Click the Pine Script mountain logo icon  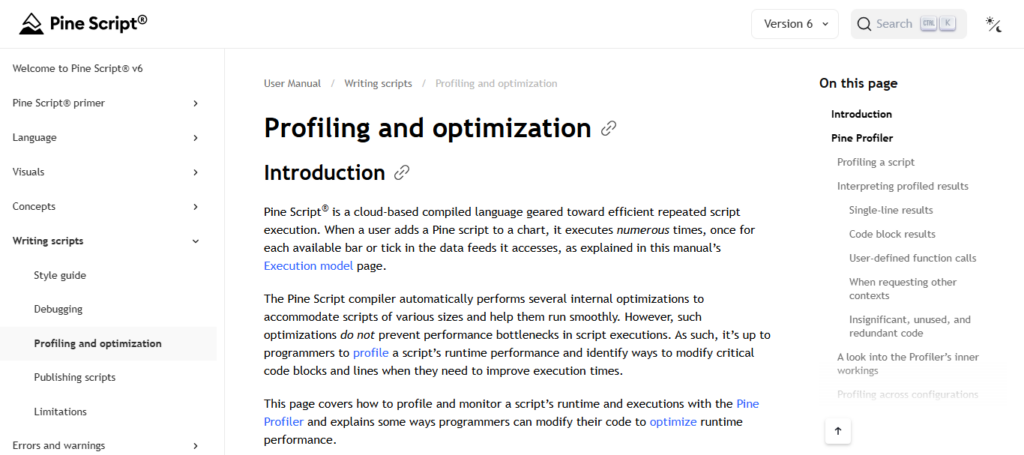(x=32, y=23)
